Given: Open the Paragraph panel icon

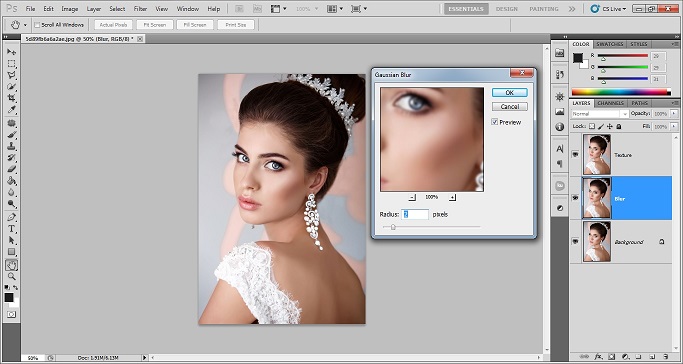Looking at the screenshot, I should (560, 164).
